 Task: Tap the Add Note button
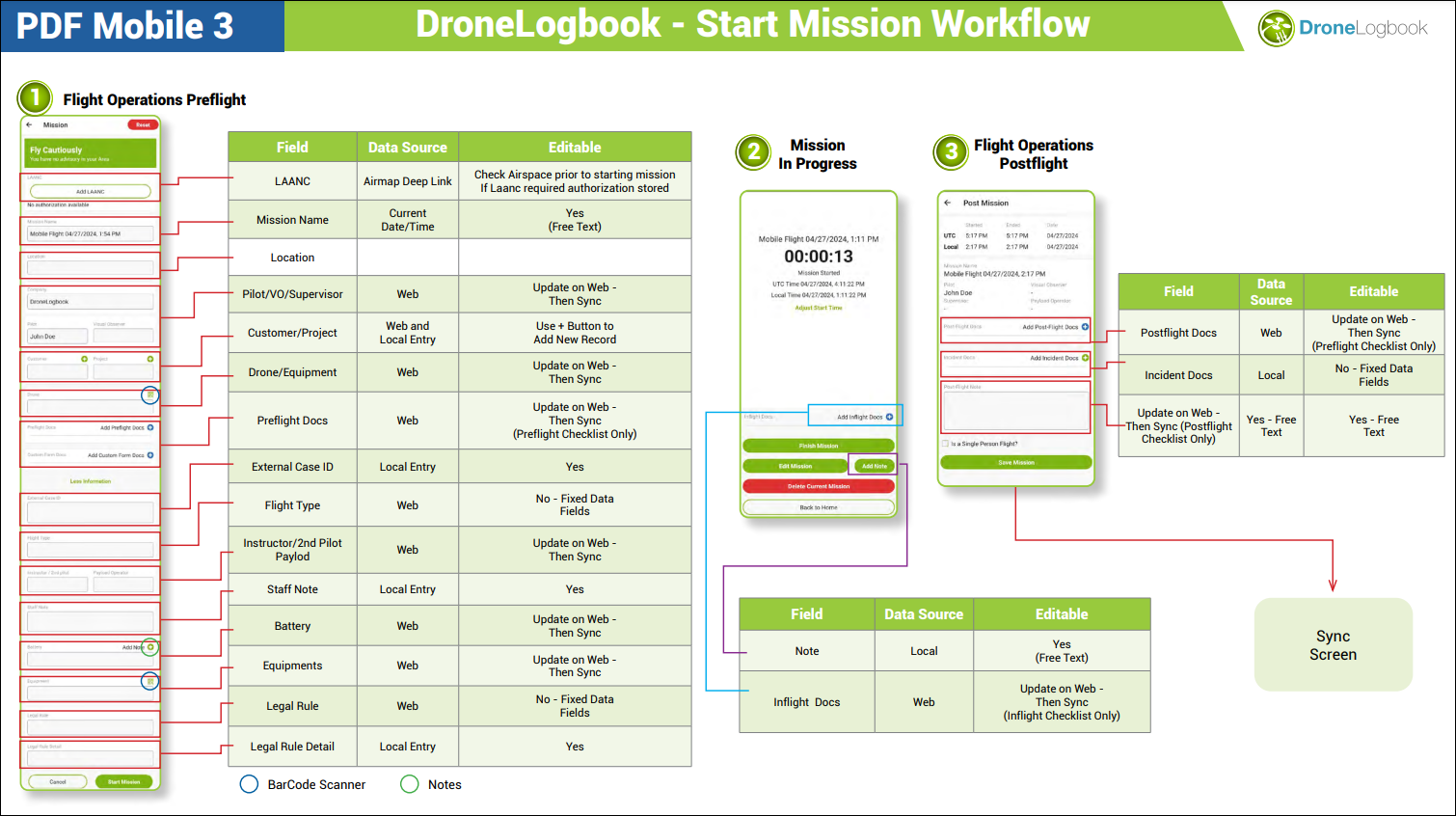pos(875,466)
